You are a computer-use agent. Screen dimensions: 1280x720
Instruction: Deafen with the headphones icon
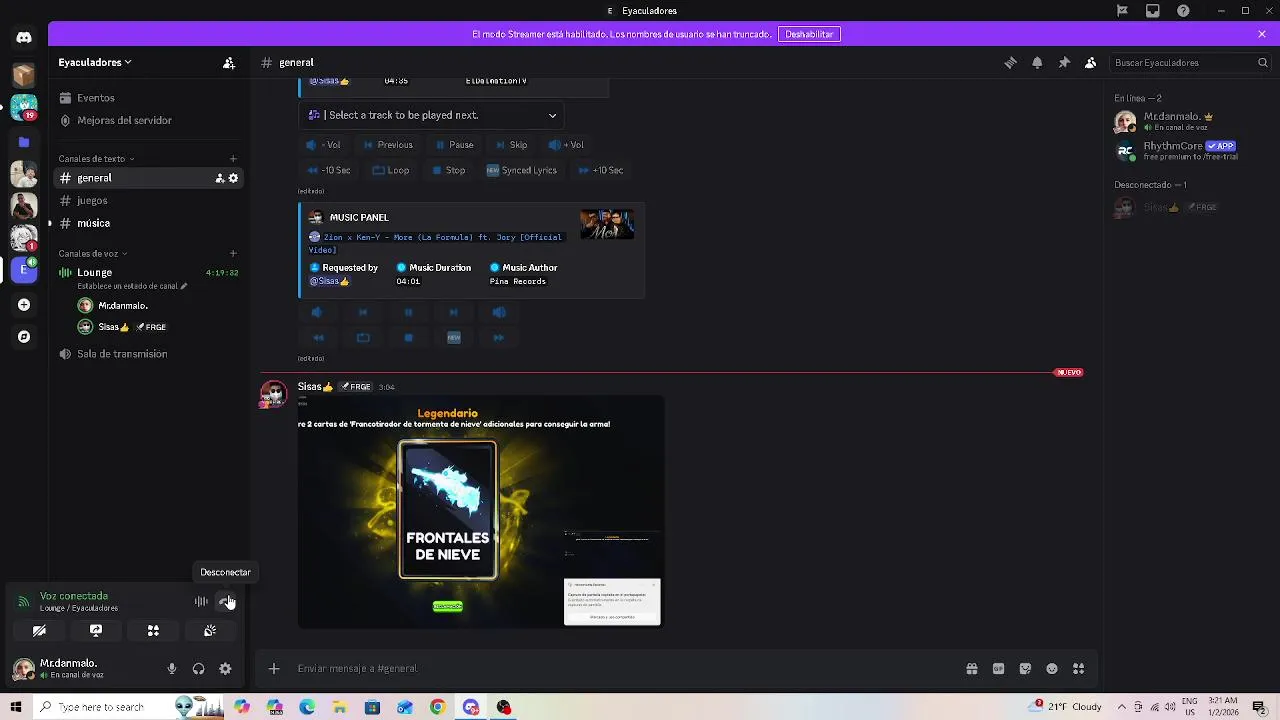198,669
